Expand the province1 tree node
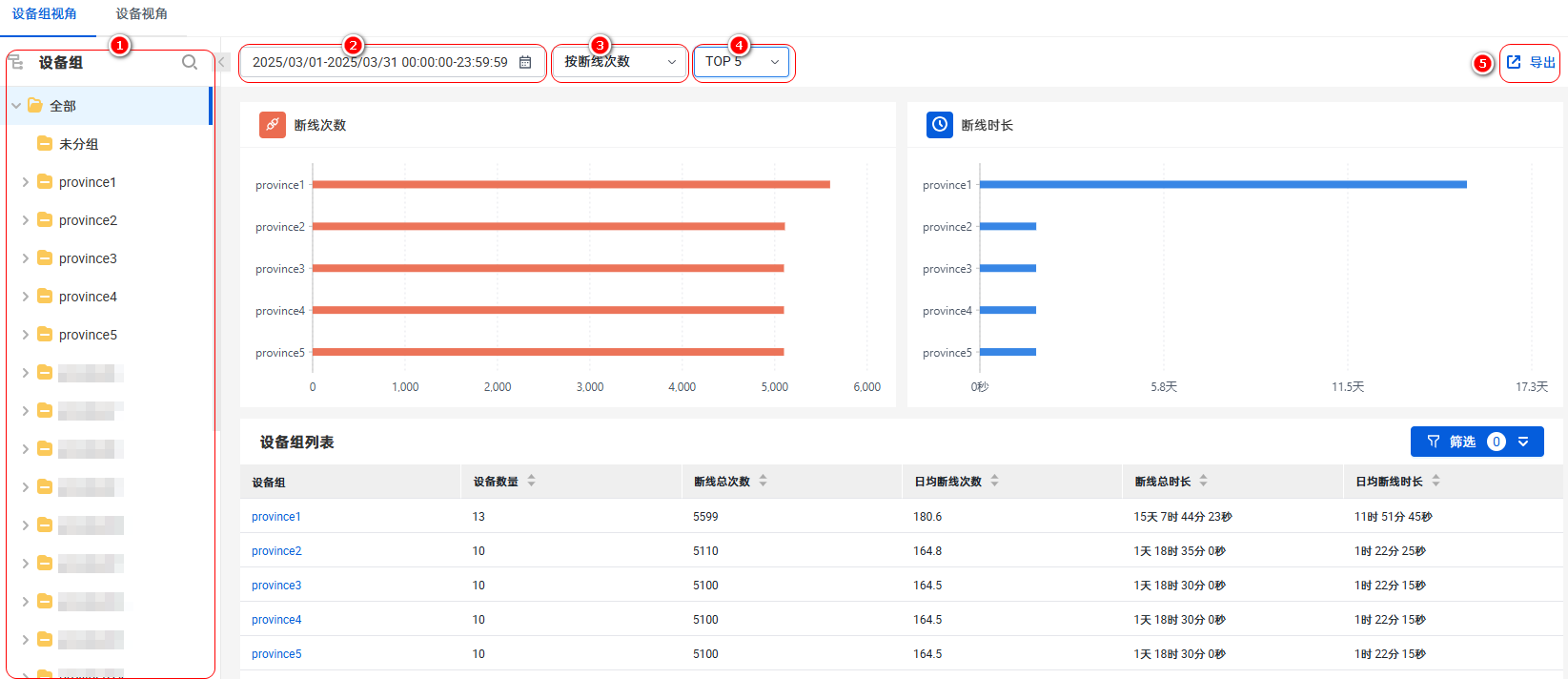The height and width of the screenshot is (679, 1568). (x=26, y=182)
